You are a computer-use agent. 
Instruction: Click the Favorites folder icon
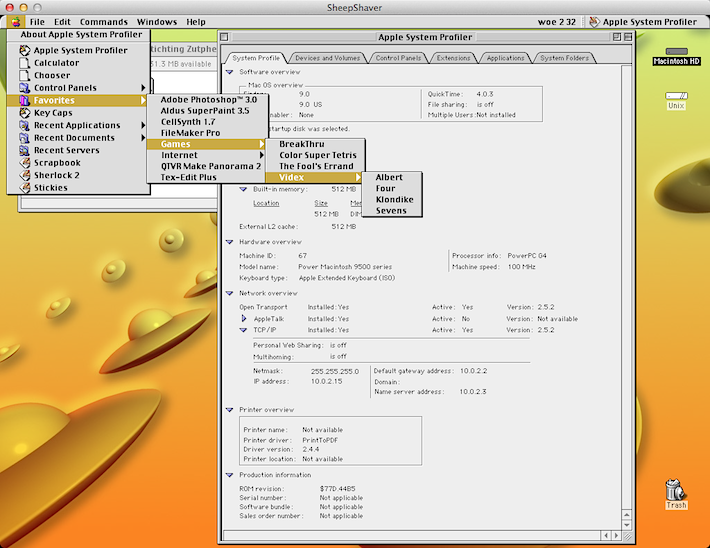coord(24,100)
